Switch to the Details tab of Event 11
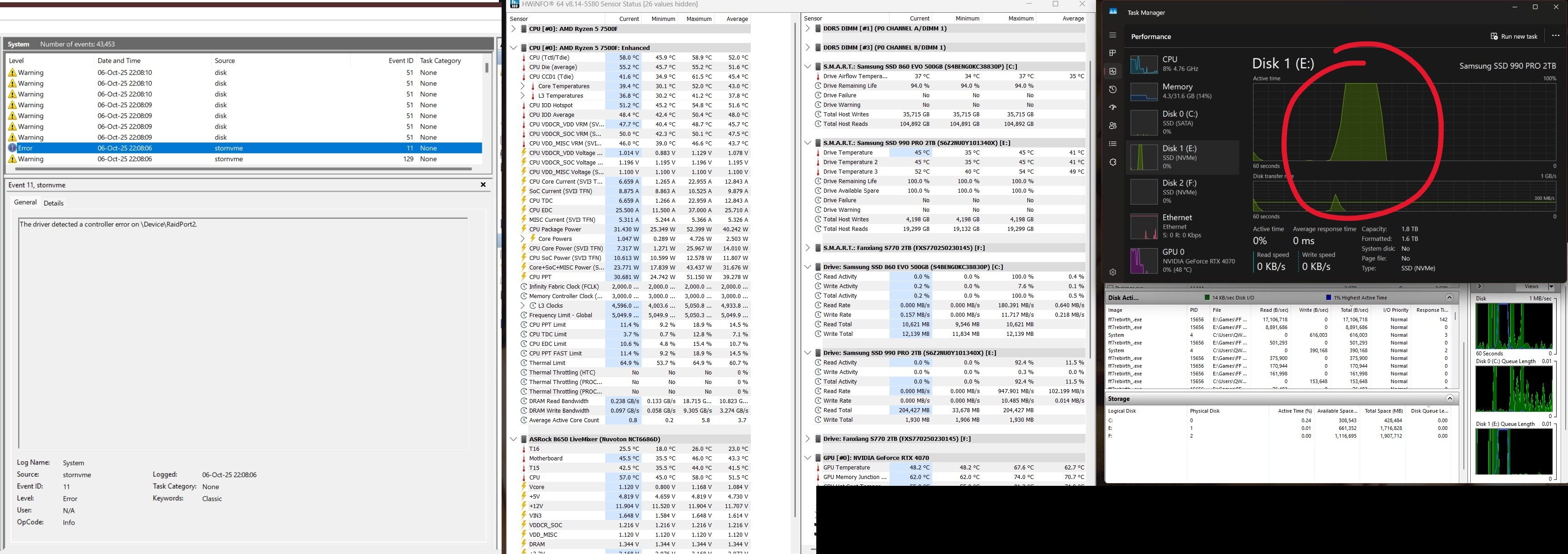This screenshot has height=554, width=1568. (x=54, y=203)
